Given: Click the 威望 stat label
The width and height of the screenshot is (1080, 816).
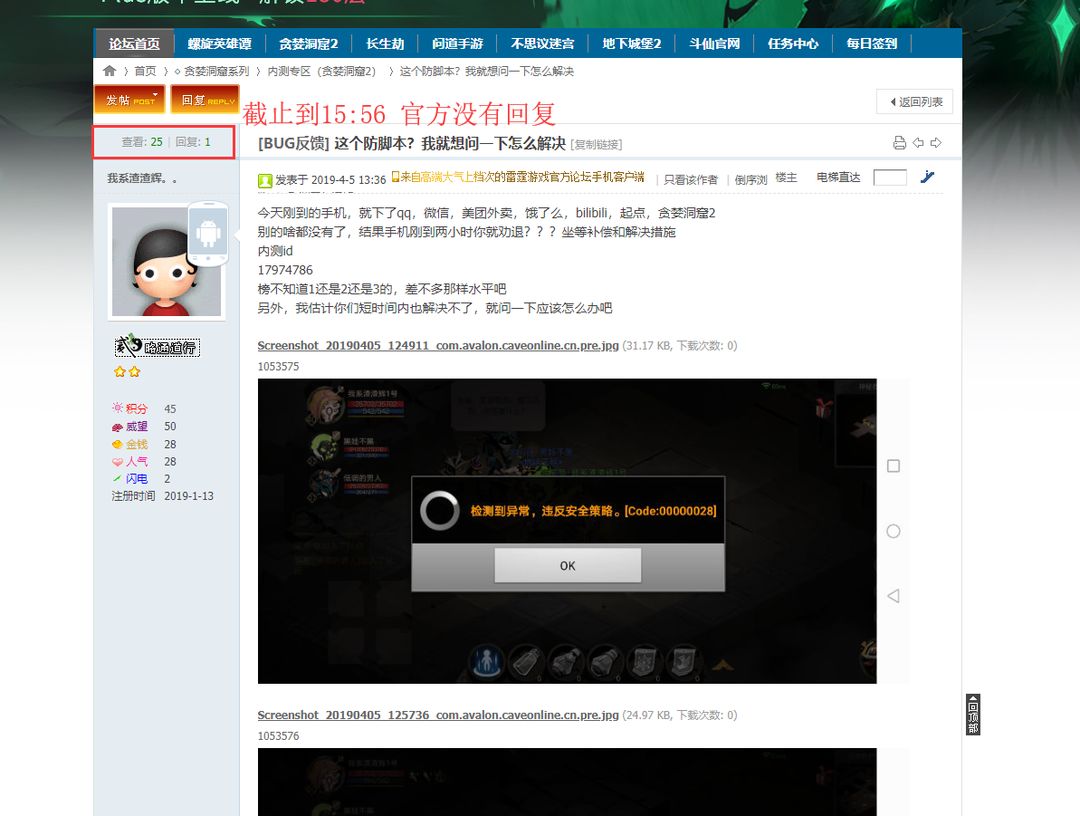Looking at the screenshot, I should pyautogui.click(x=136, y=426).
